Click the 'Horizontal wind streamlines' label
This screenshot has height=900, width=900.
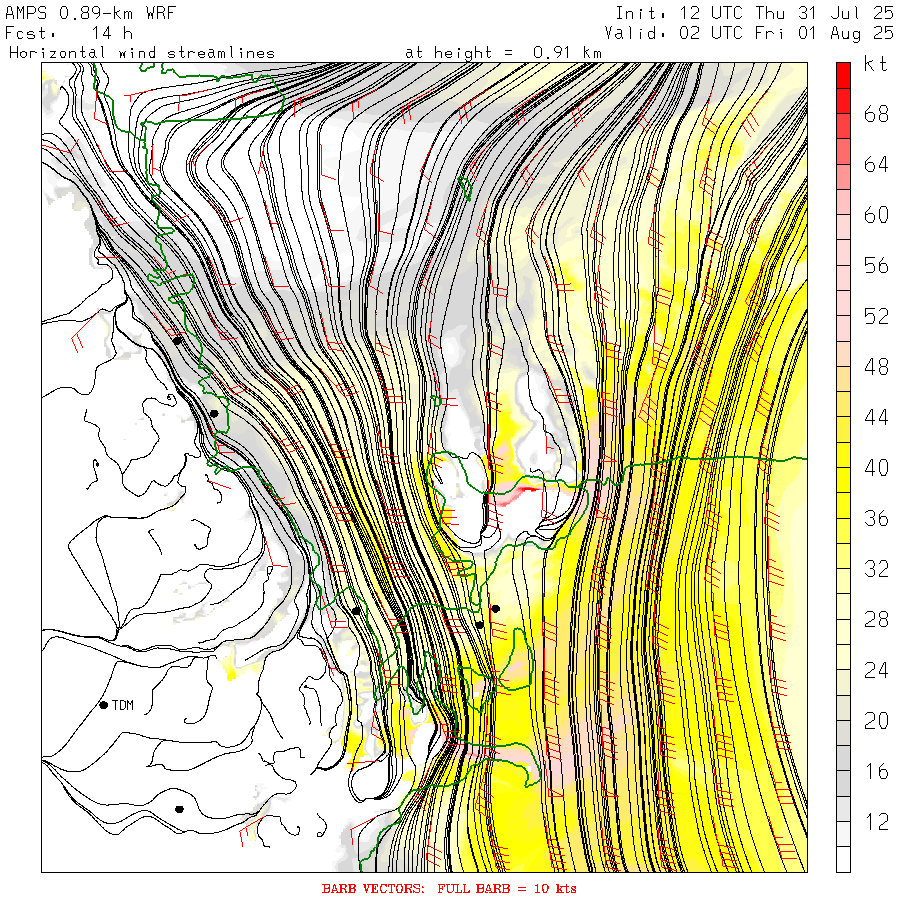click(142, 53)
